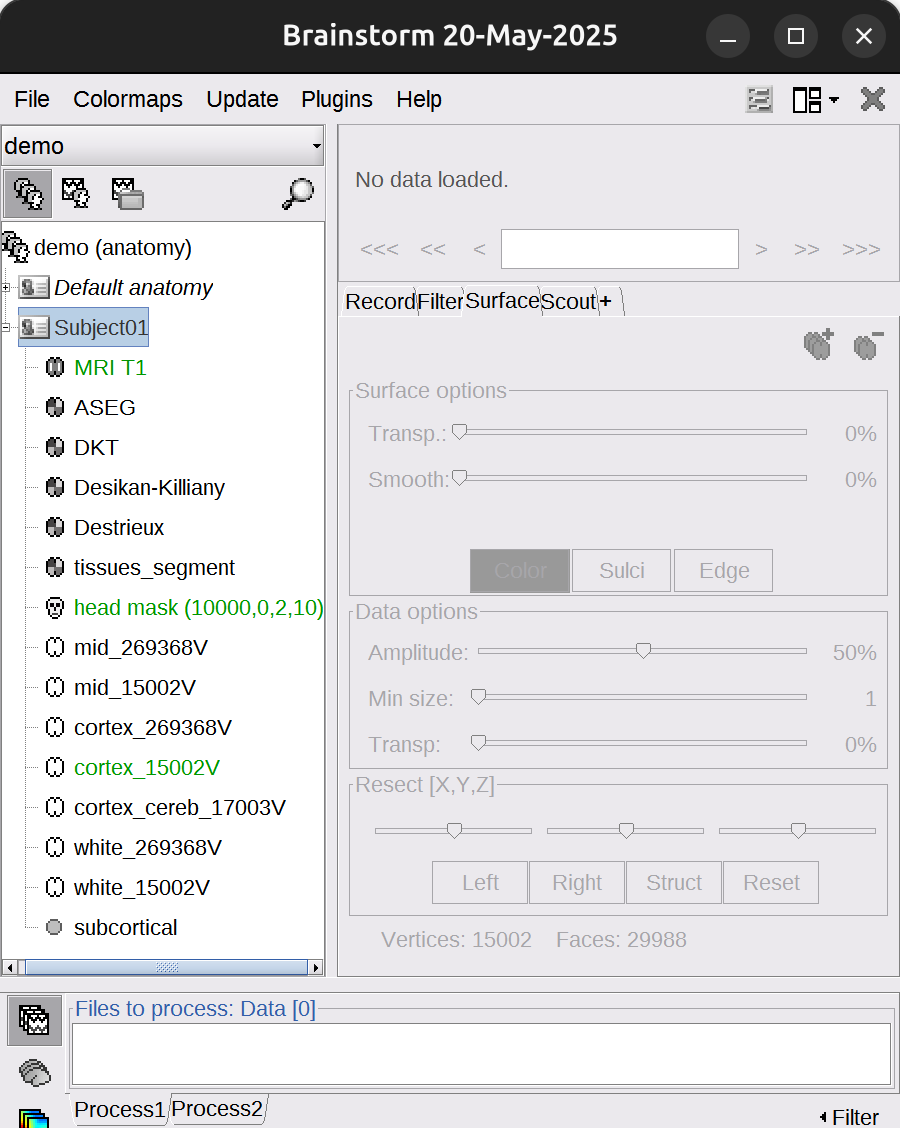Click the remove surface icon
The image size is (900, 1128).
(x=868, y=346)
